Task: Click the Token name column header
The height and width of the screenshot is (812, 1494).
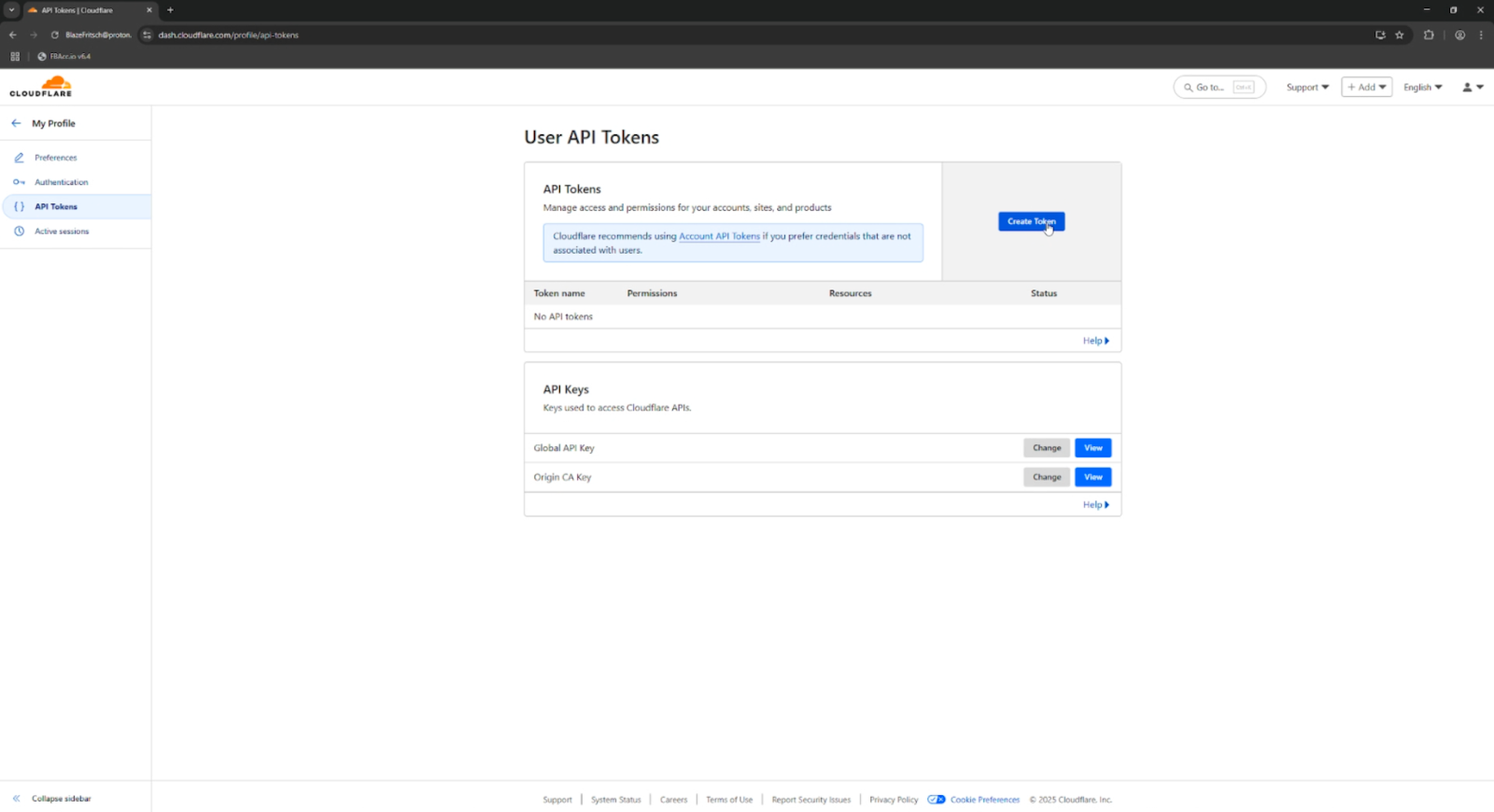Action: pyautogui.click(x=559, y=293)
